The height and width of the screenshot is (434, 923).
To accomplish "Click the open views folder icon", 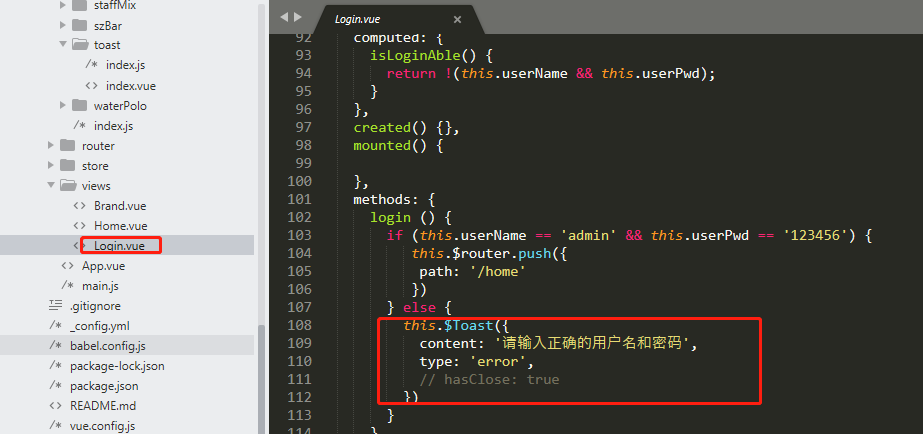I will pyautogui.click(x=68, y=185).
